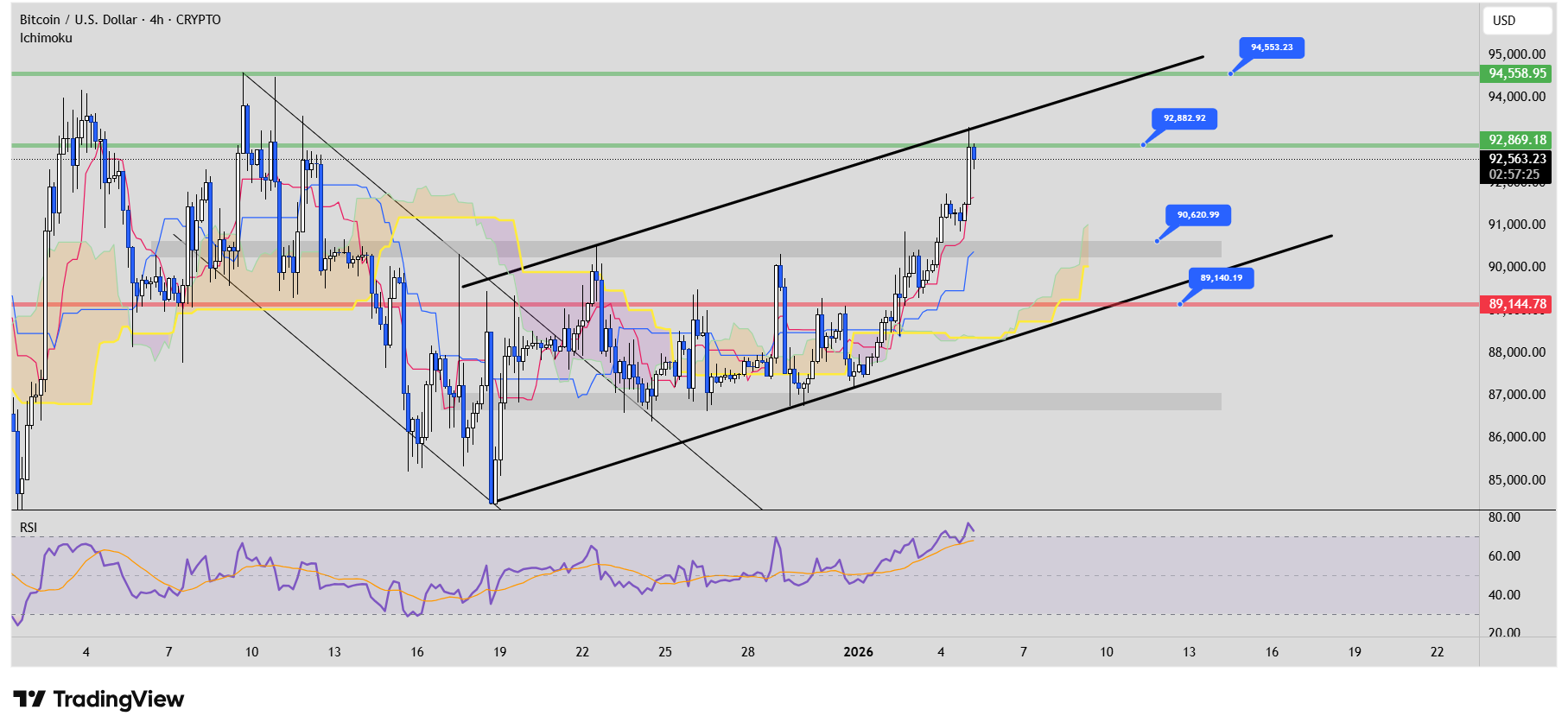Select the red 89,144.78 price axis tag

click(1517, 304)
